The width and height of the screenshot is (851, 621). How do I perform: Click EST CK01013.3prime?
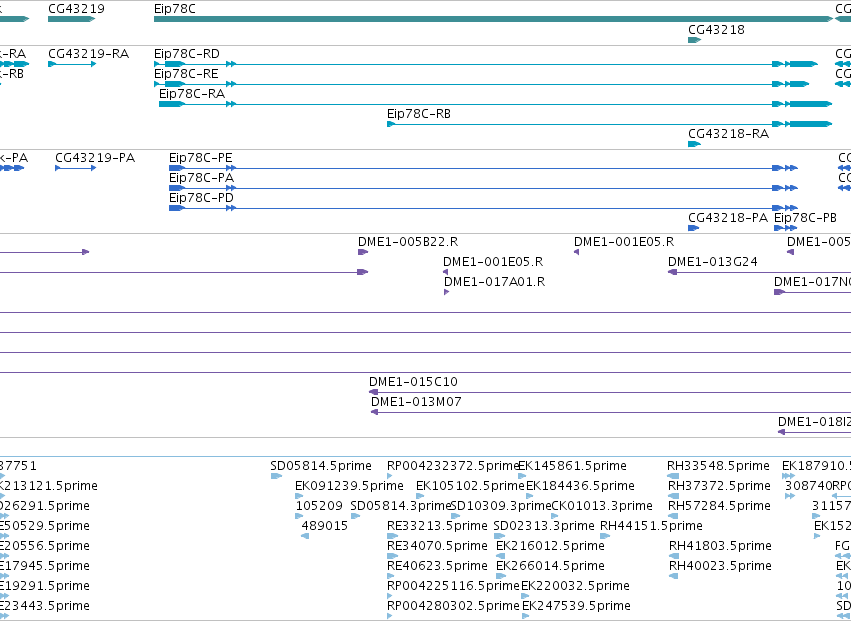pos(601,506)
